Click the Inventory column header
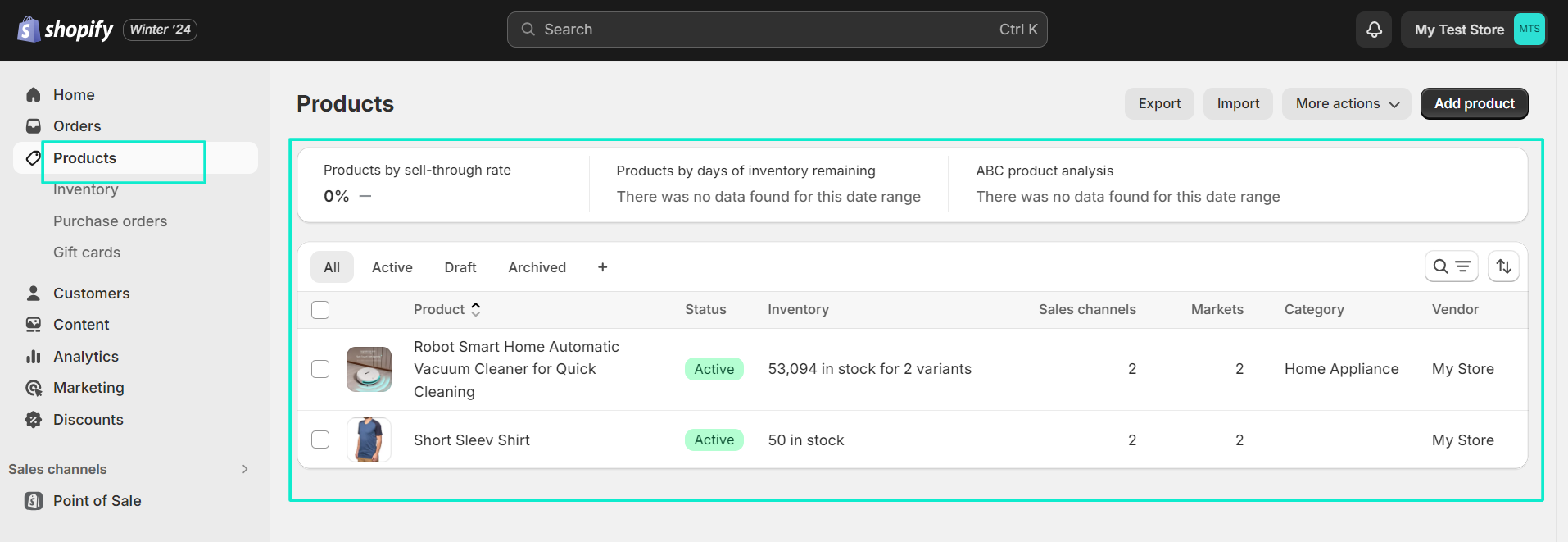 (x=798, y=309)
